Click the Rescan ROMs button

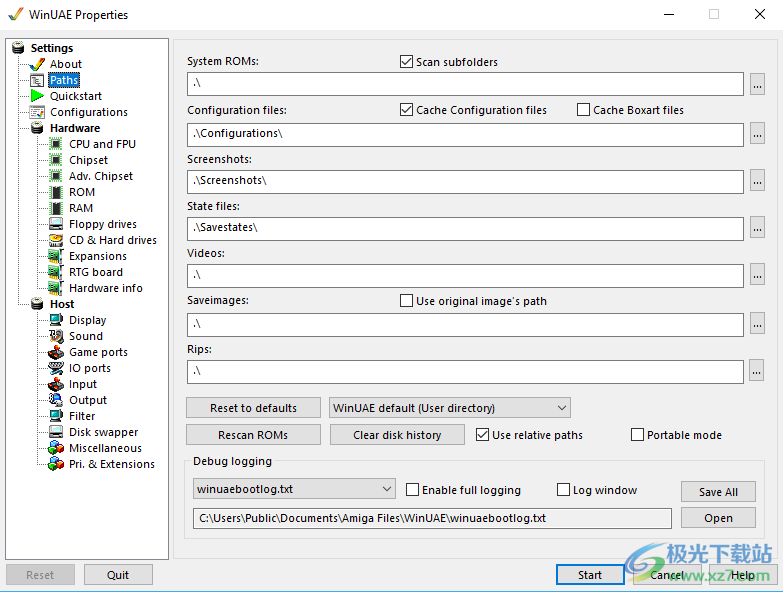tap(253, 435)
